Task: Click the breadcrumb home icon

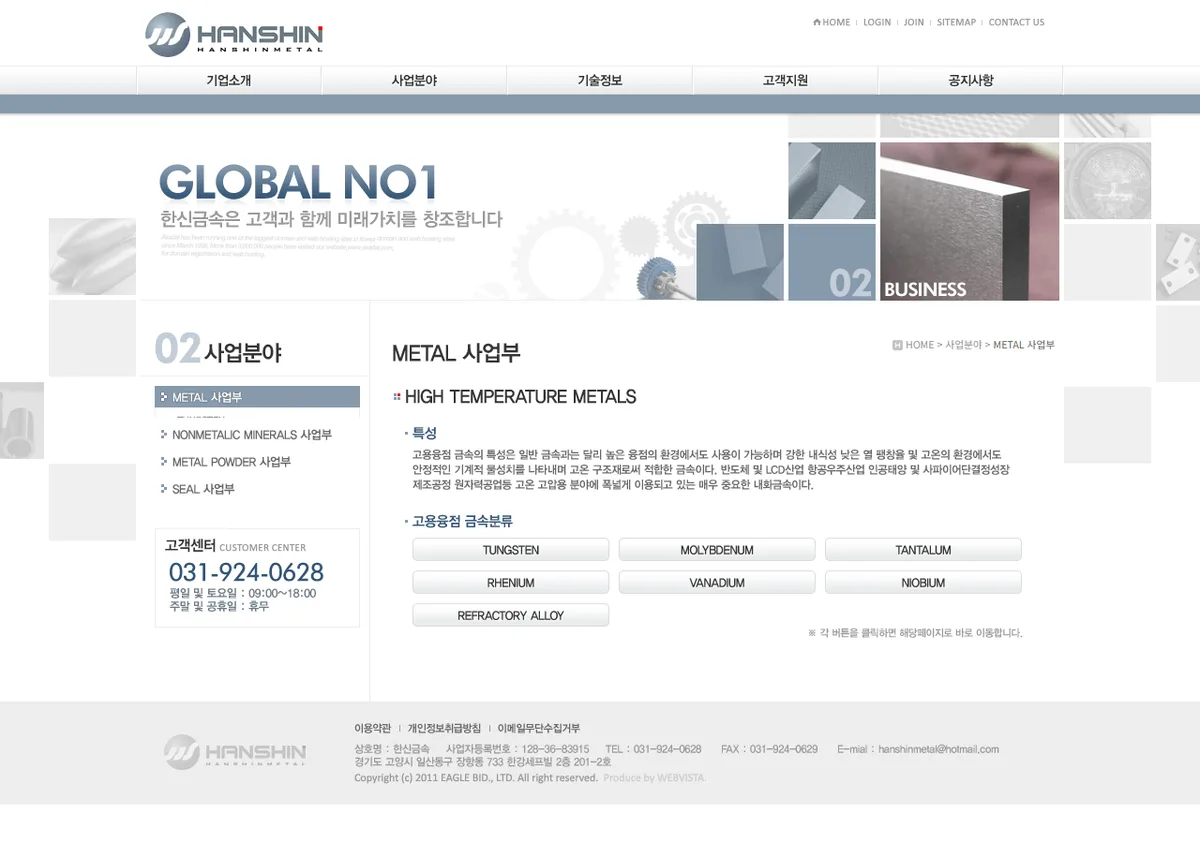Action: click(x=897, y=345)
